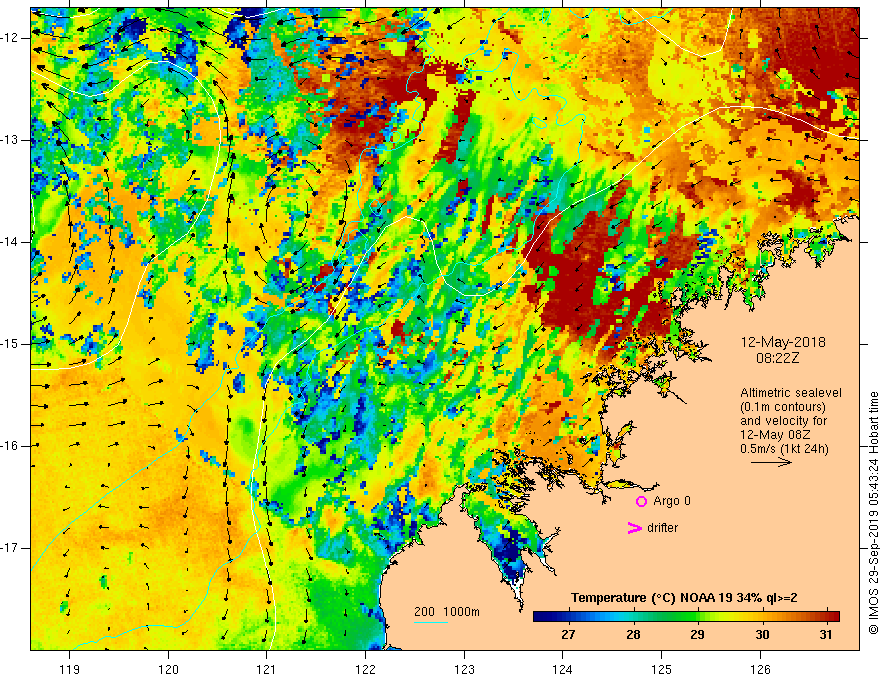Click the IMOS copyright timestamp text
The image size is (880, 680).
[873, 513]
